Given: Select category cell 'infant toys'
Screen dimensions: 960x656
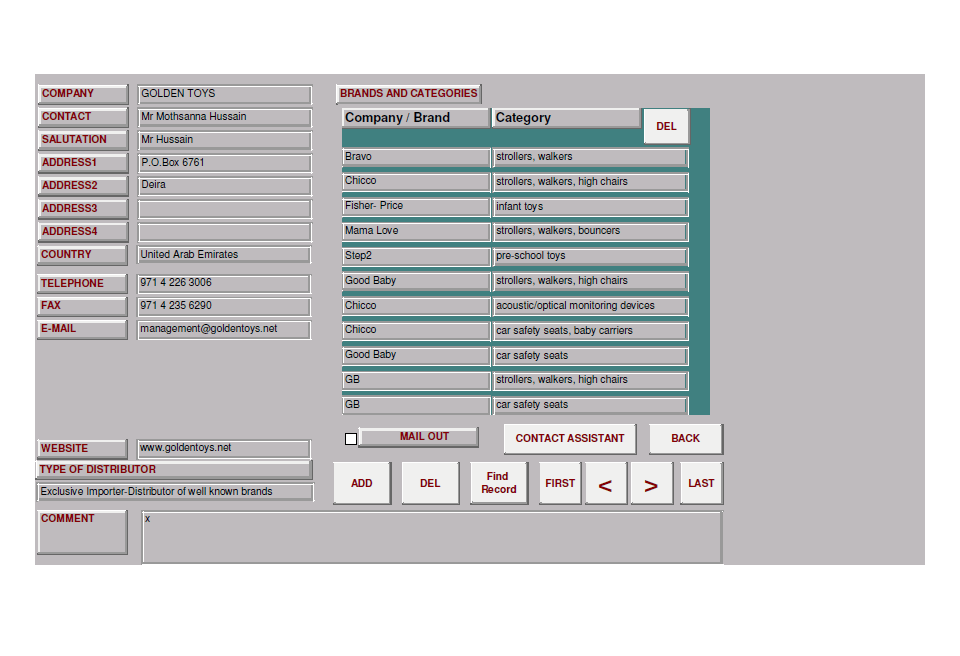Looking at the screenshot, I should click(x=591, y=207).
